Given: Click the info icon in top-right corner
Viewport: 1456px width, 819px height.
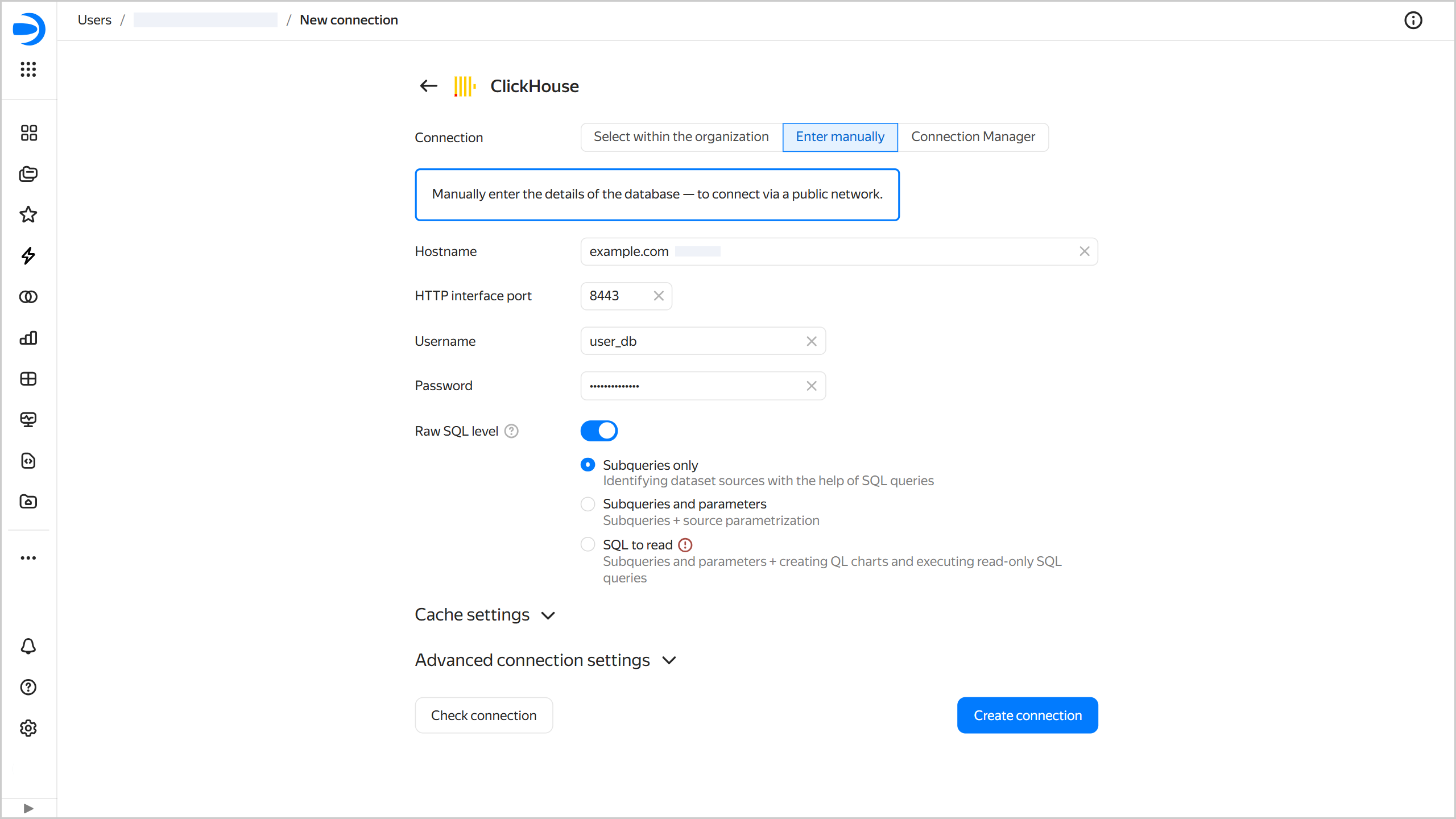Looking at the screenshot, I should (1413, 20).
